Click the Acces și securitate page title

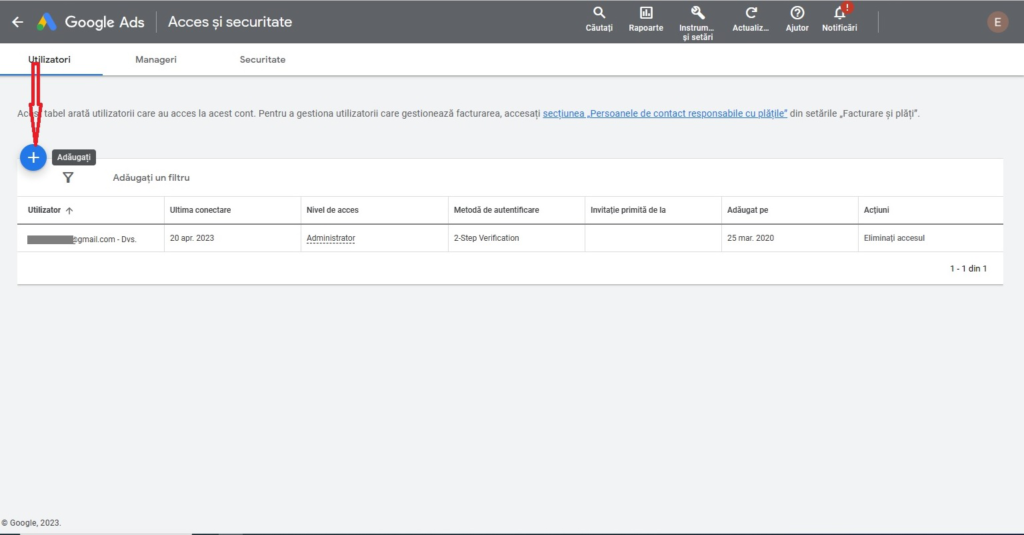(x=230, y=22)
